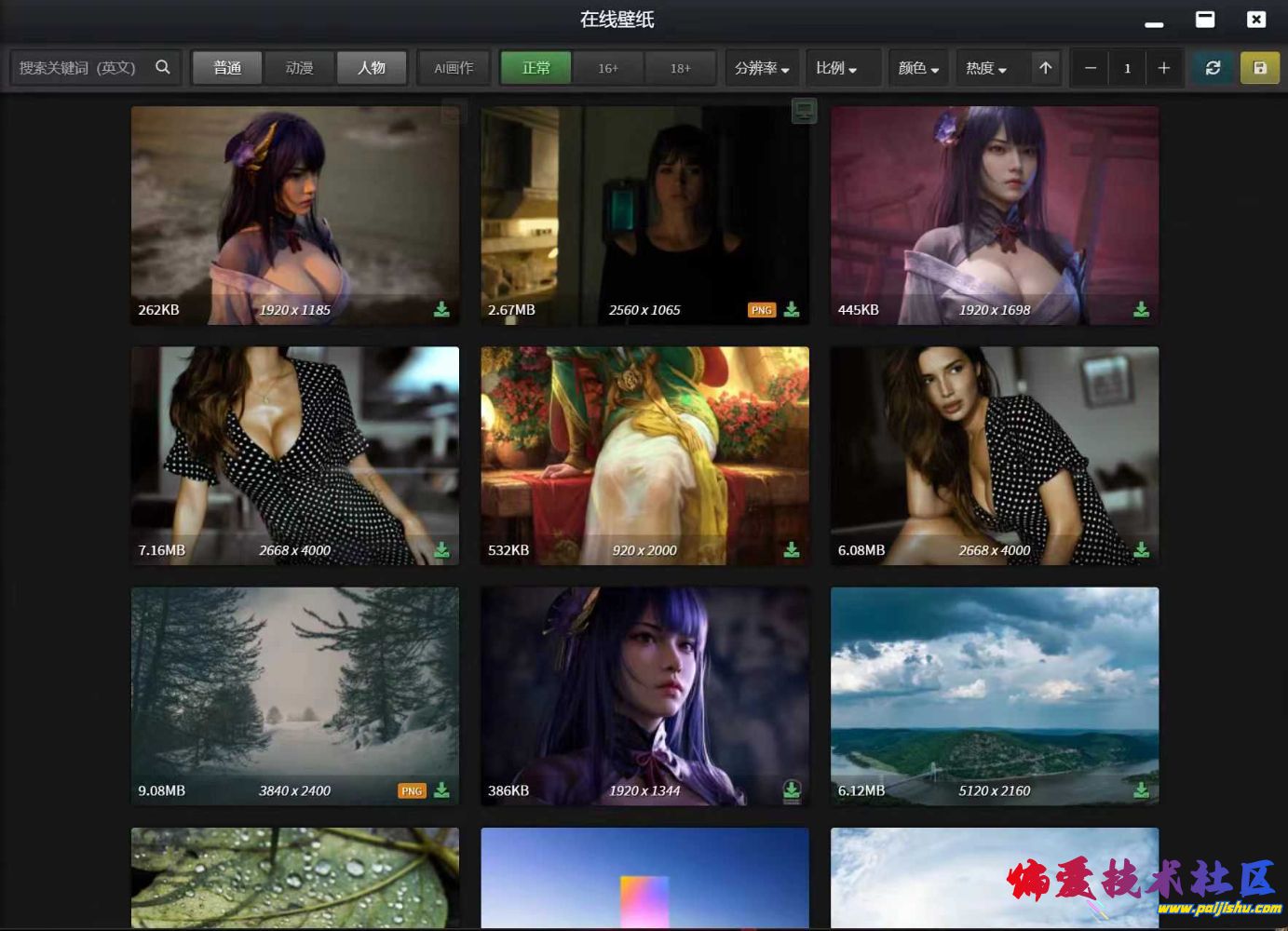The width and height of the screenshot is (1288, 931).
Task: Open the 分辨率 resolution dropdown
Action: [762, 68]
